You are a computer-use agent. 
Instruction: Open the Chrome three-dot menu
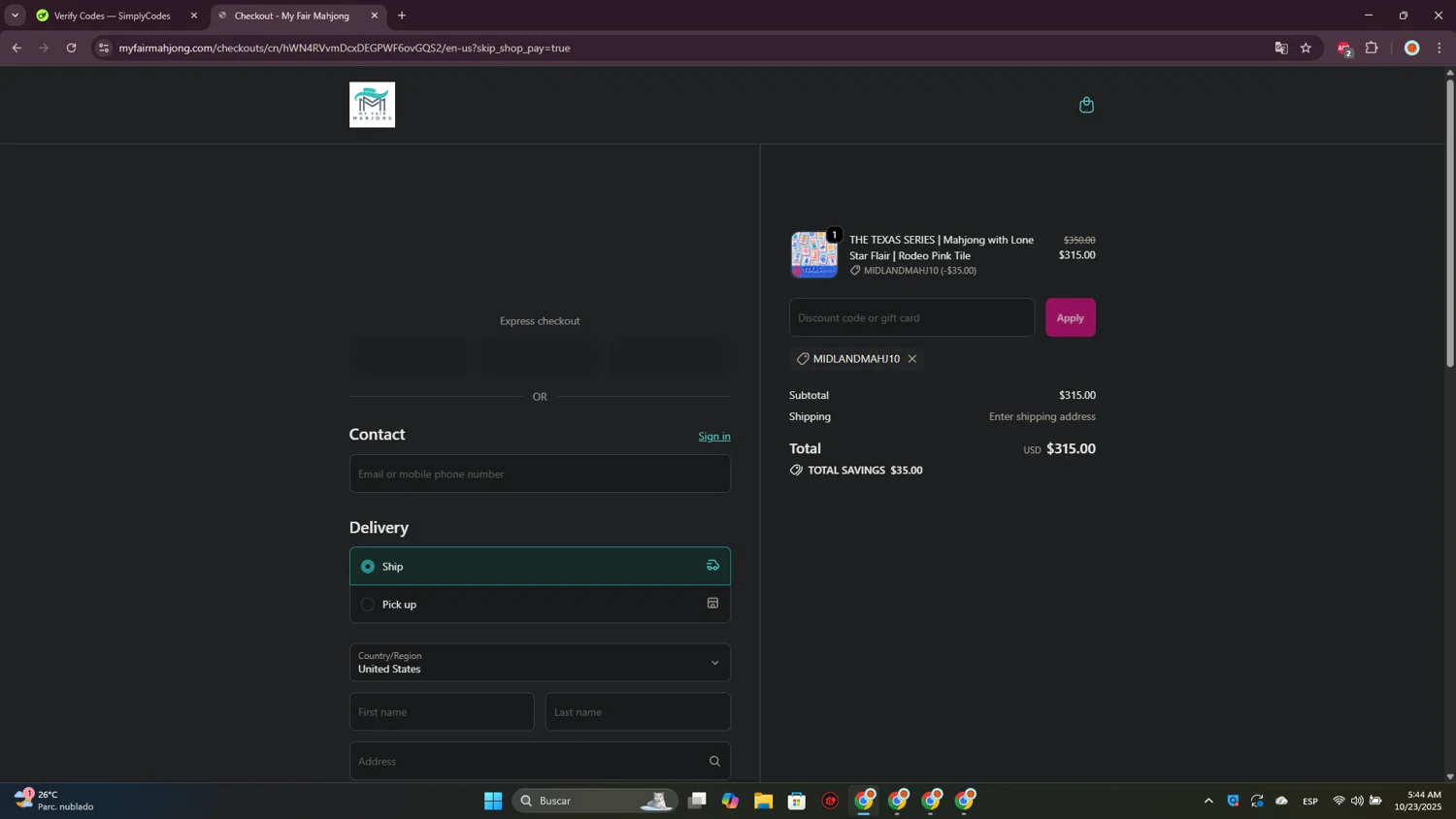pos(1439,48)
